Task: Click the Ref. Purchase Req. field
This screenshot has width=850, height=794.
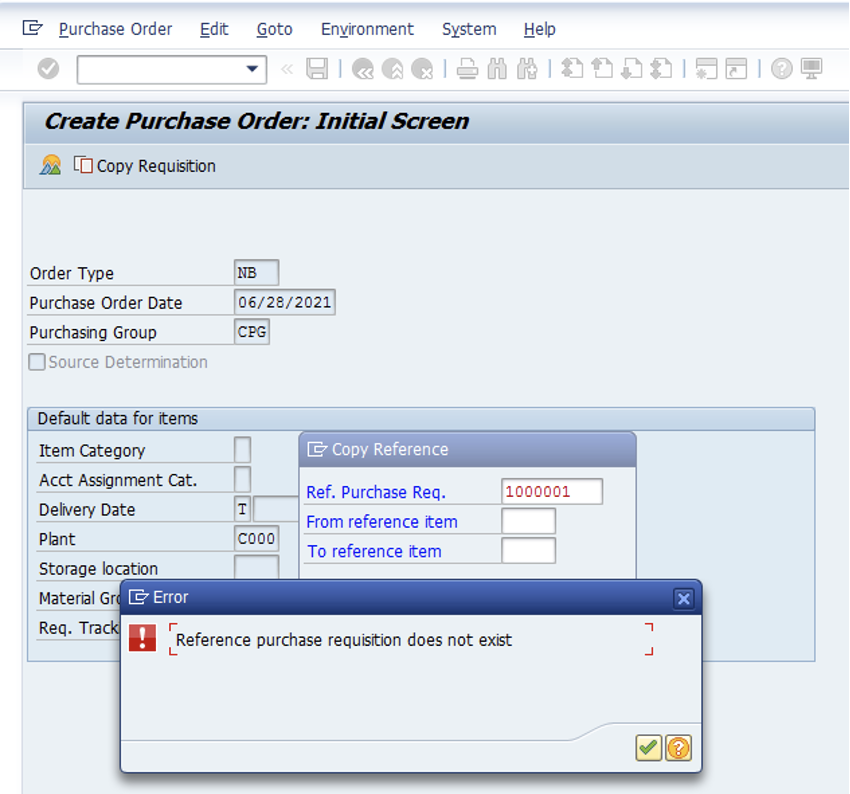Action: [x=552, y=492]
